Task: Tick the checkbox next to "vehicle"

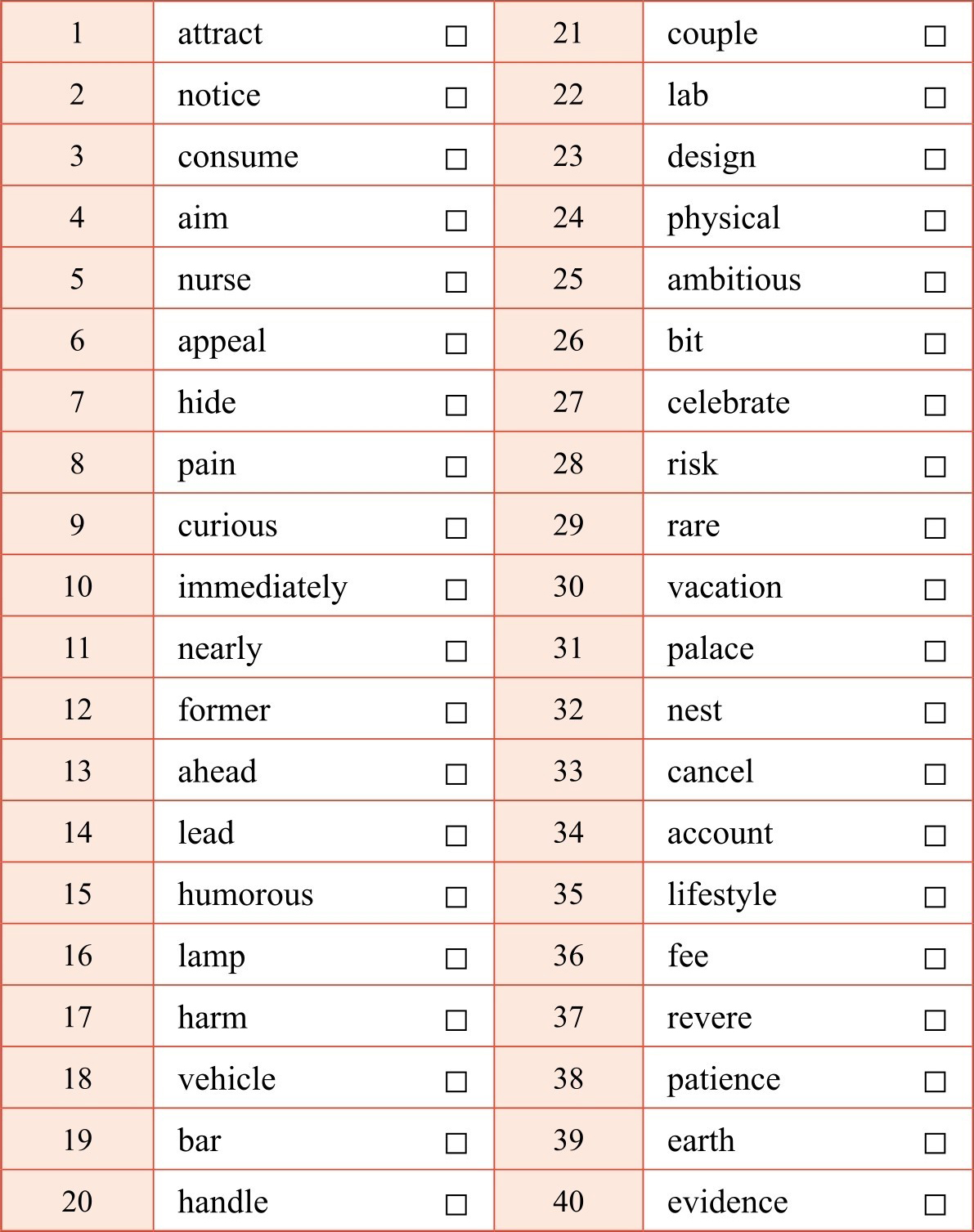Action: (x=456, y=1082)
